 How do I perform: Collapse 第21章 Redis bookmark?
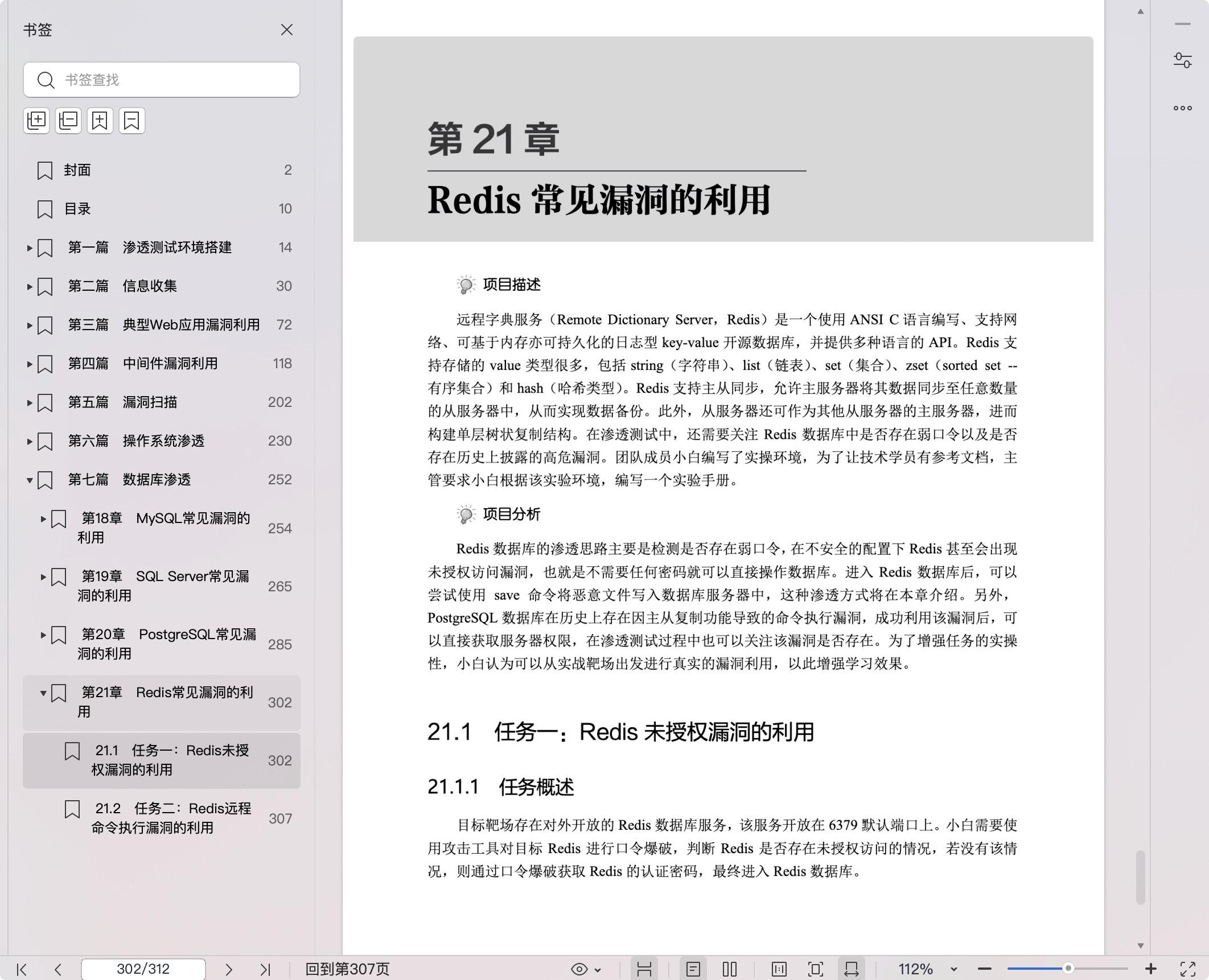click(43, 693)
